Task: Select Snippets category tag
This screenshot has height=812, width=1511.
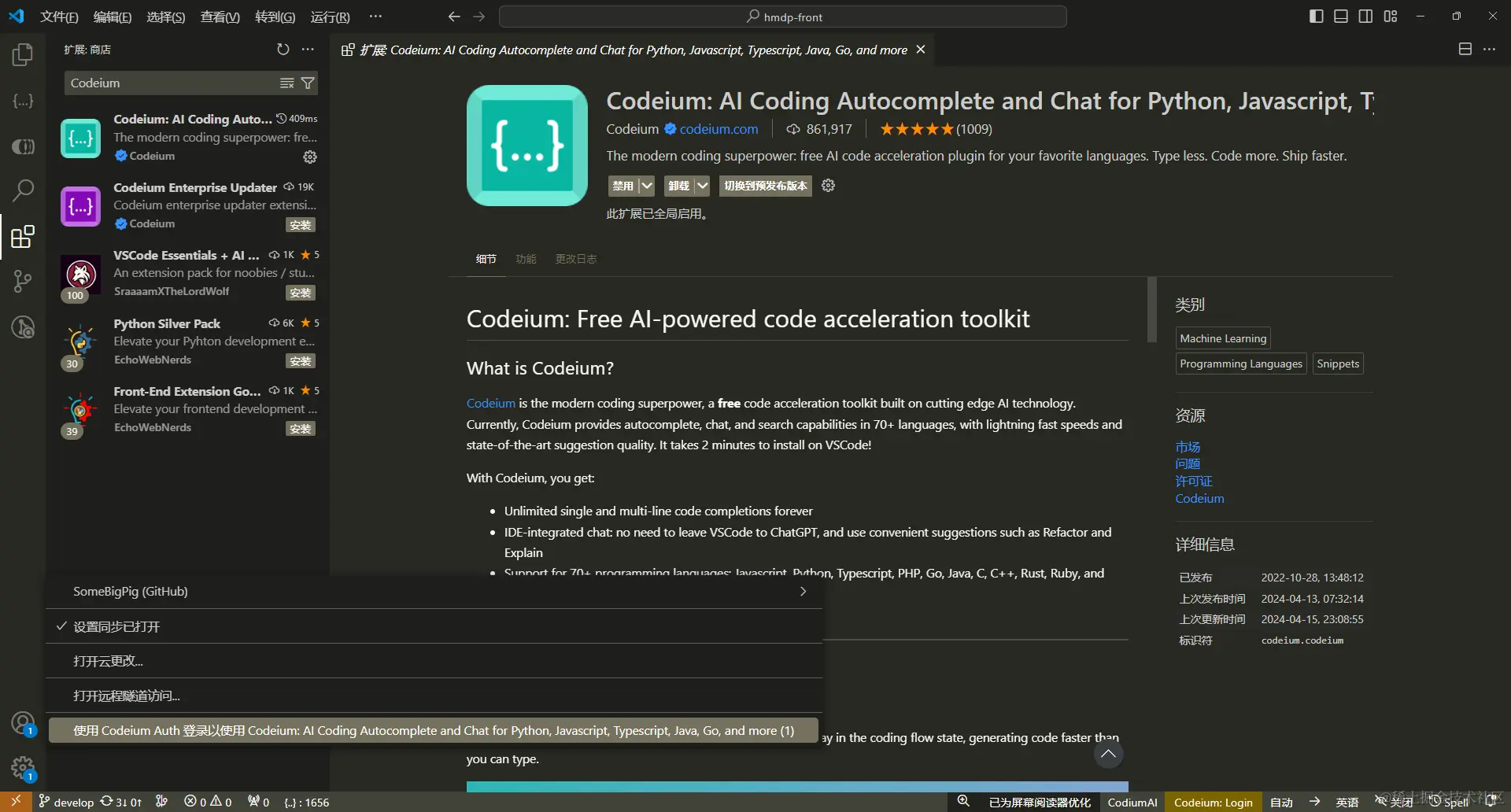Action: point(1338,364)
